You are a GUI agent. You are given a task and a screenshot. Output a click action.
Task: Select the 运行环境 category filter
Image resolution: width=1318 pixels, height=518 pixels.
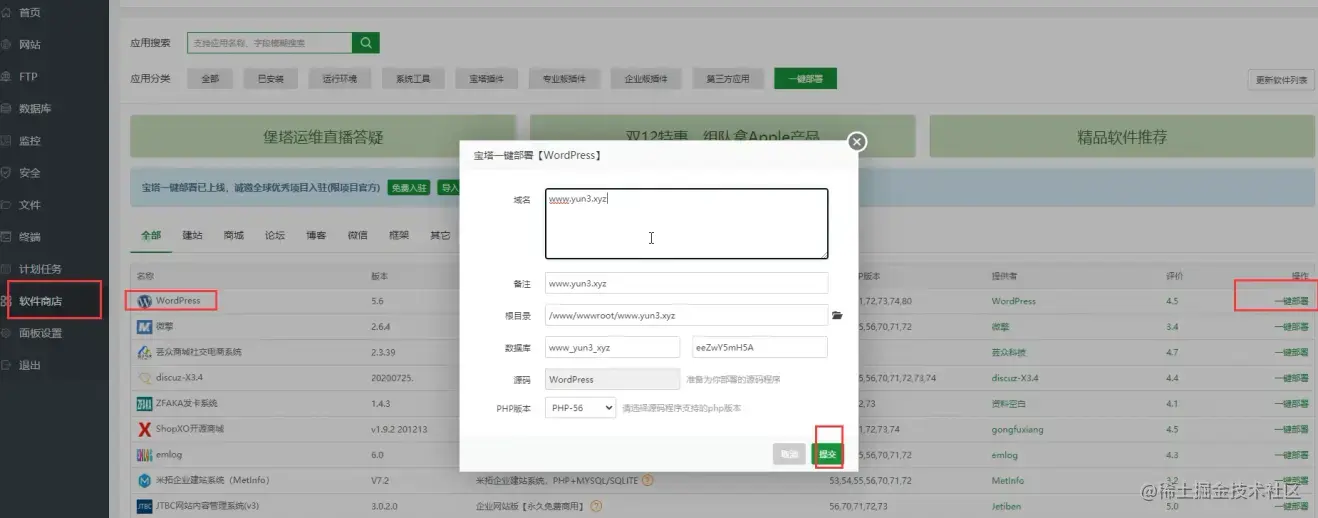[x=340, y=79]
